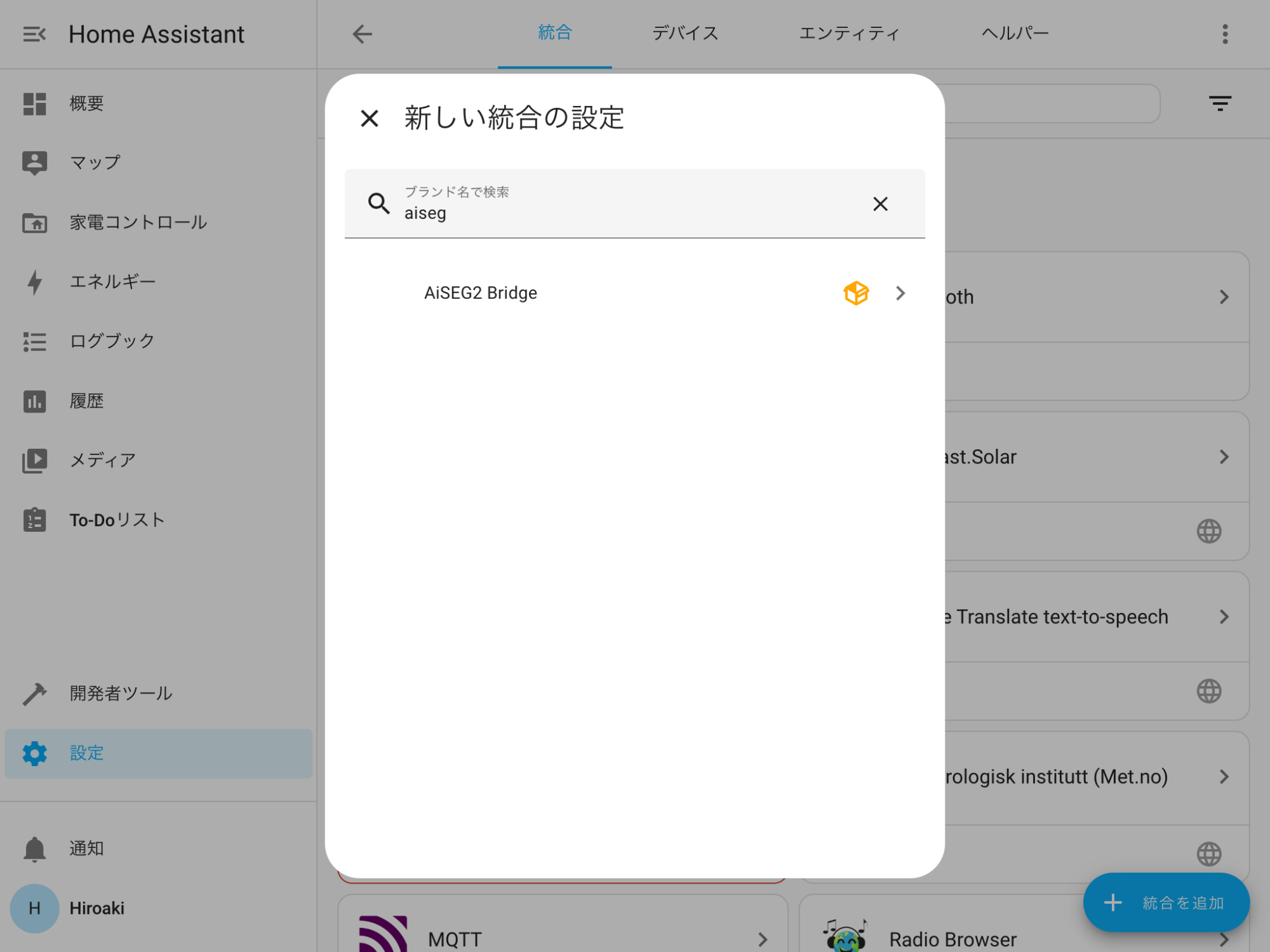Open the three-dot overflow menu
This screenshot has height=952, width=1270.
[x=1225, y=34]
